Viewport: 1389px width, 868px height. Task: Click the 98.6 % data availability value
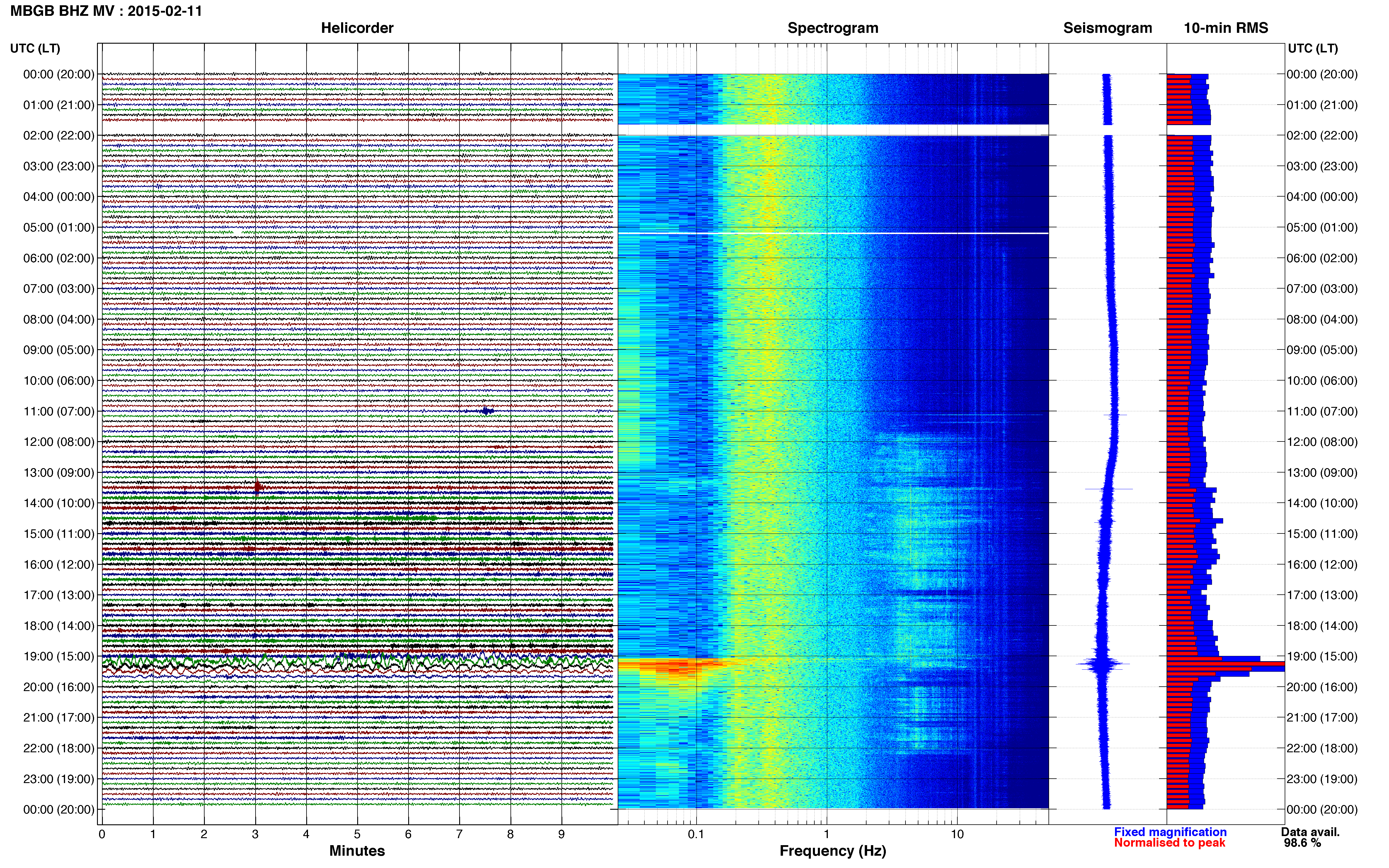pyautogui.click(x=1302, y=843)
